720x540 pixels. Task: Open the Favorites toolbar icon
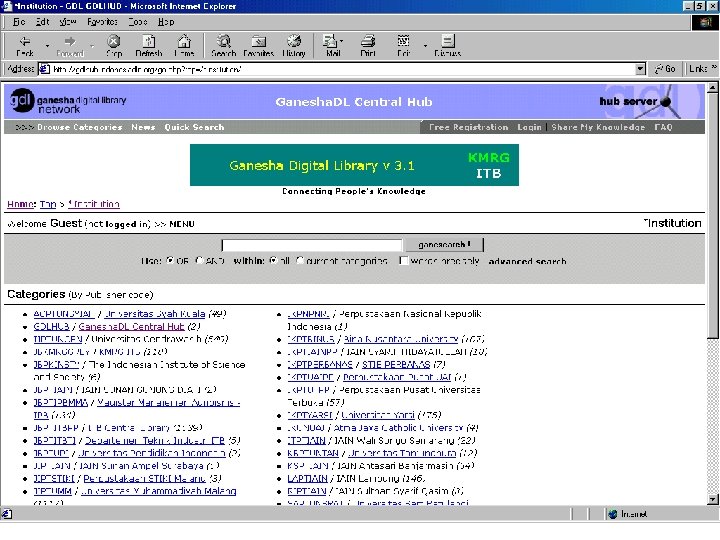coord(259,45)
